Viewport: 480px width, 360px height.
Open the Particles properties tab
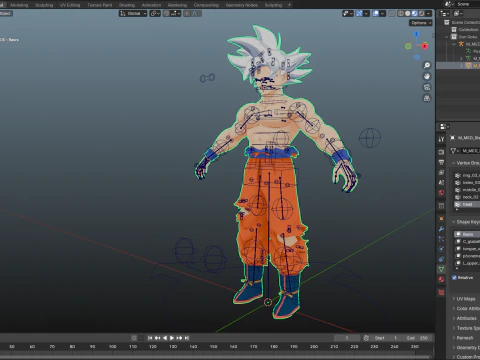441,239
